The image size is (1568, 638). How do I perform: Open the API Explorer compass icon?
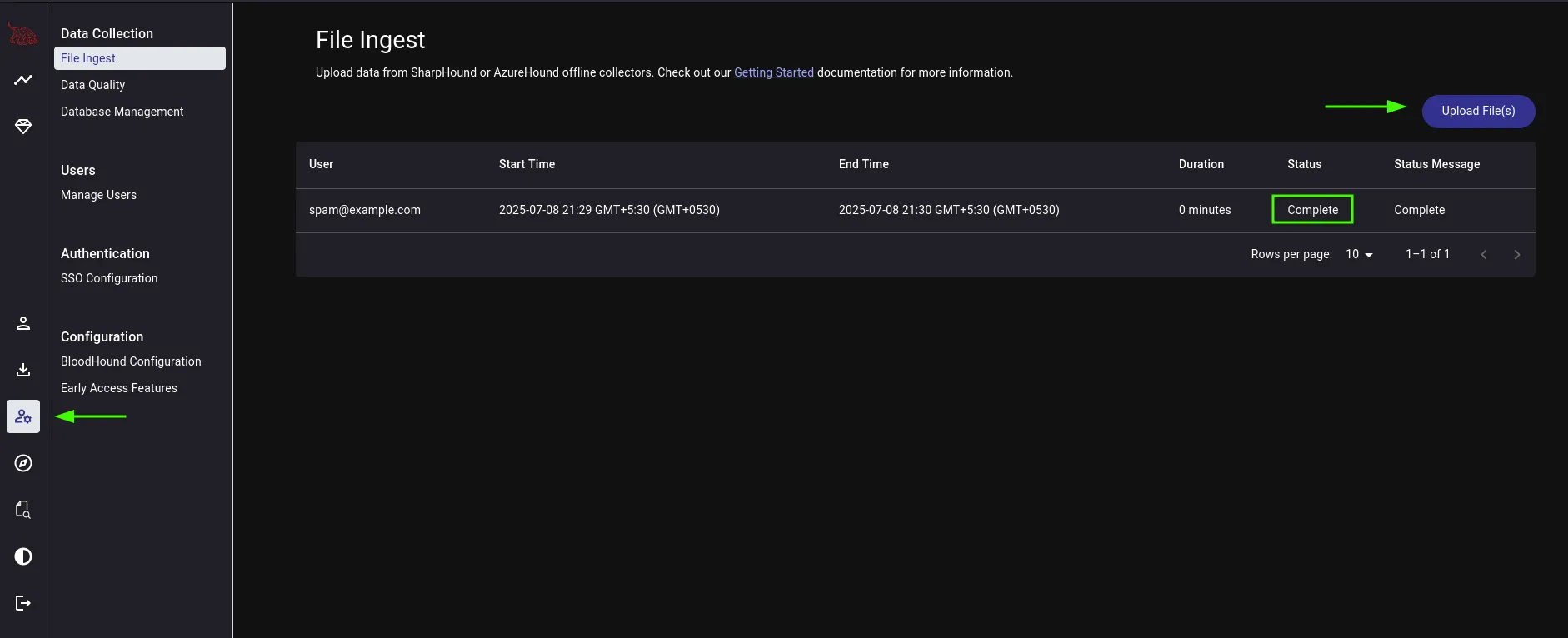(23, 463)
